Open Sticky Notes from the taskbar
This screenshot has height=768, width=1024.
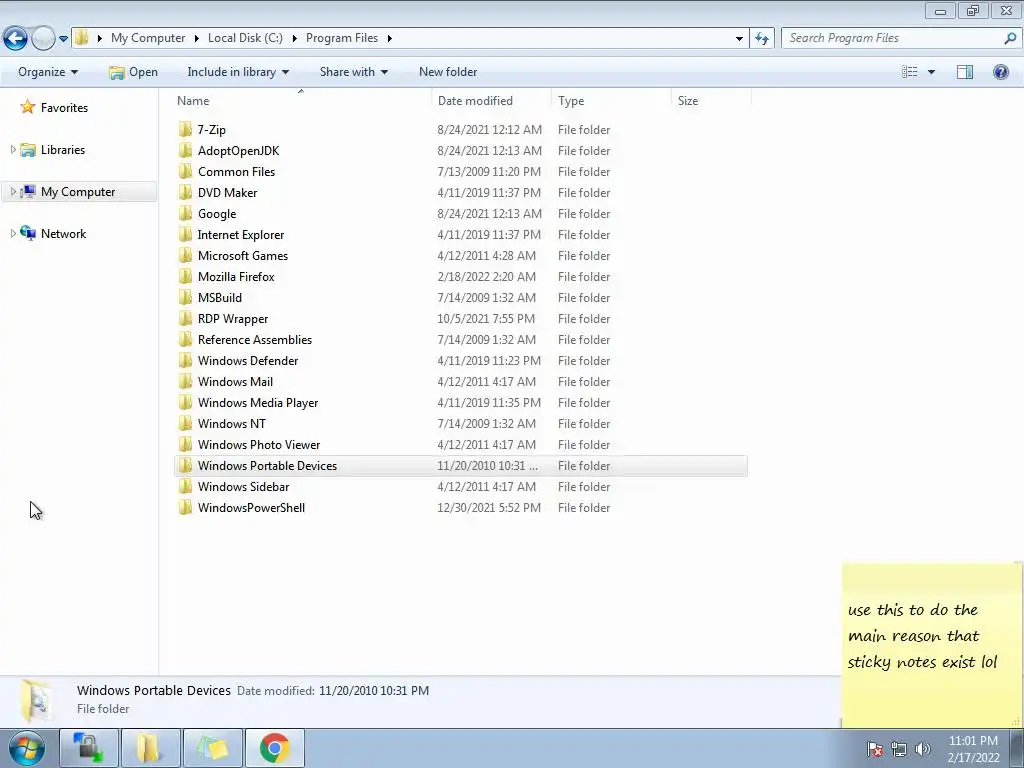213,748
